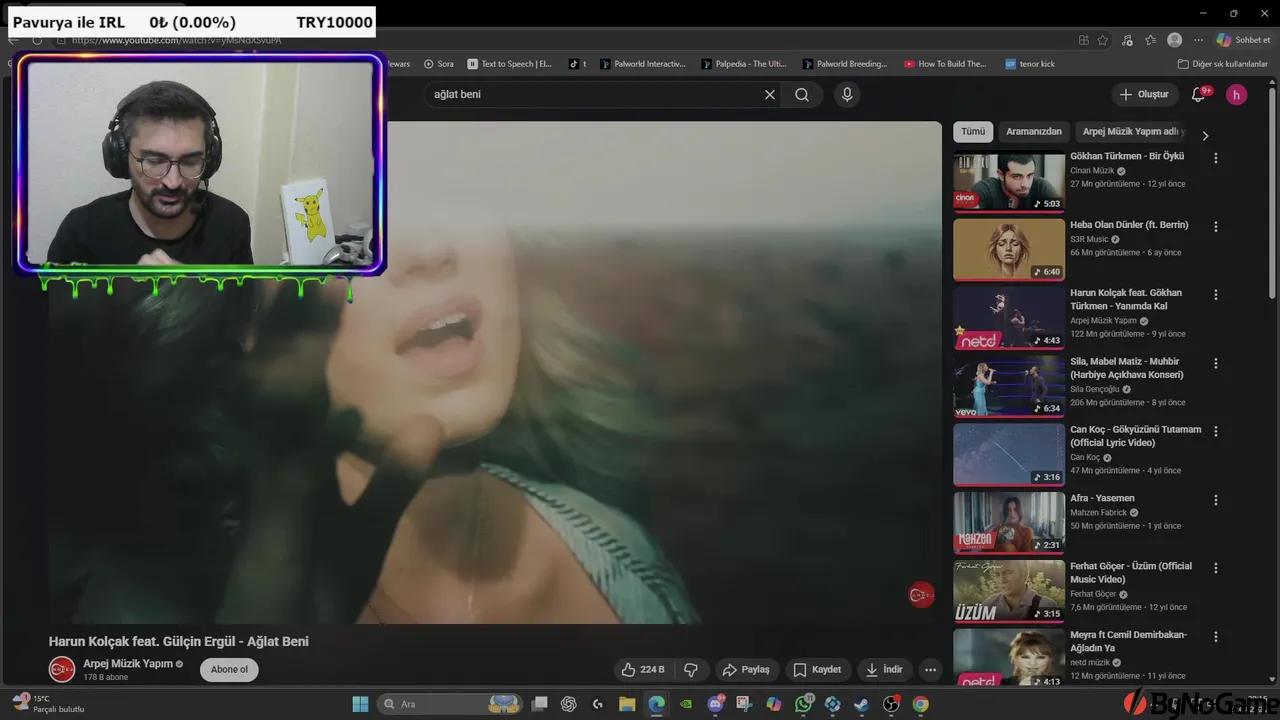Open the account avatar menu 'h'
Image resolution: width=1280 pixels, height=720 pixels.
tap(1237, 95)
